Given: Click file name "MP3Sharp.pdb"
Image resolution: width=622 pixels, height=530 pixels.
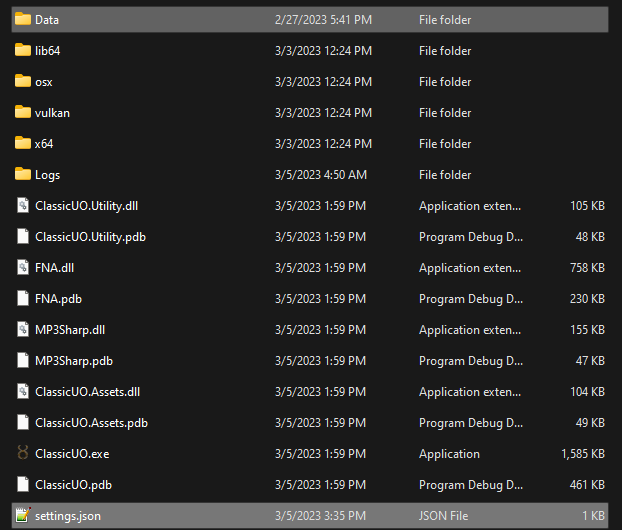Looking at the screenshot, I should click(x=74, y=361).
